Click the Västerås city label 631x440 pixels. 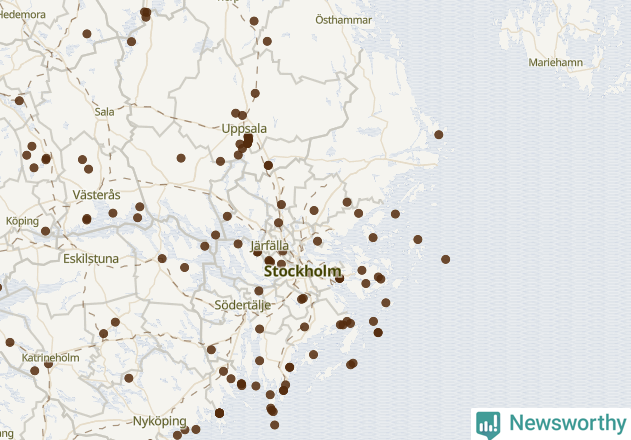pos(96,195)
